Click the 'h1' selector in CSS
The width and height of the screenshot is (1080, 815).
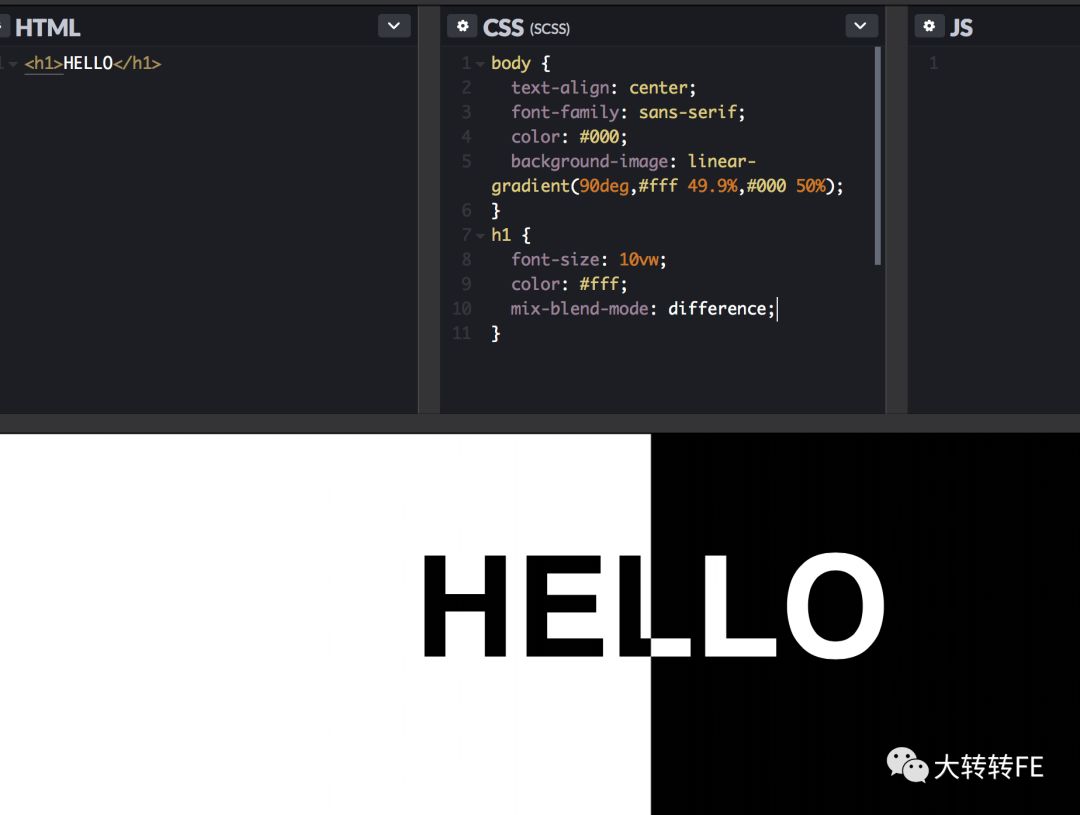click(x=501, y=235)
